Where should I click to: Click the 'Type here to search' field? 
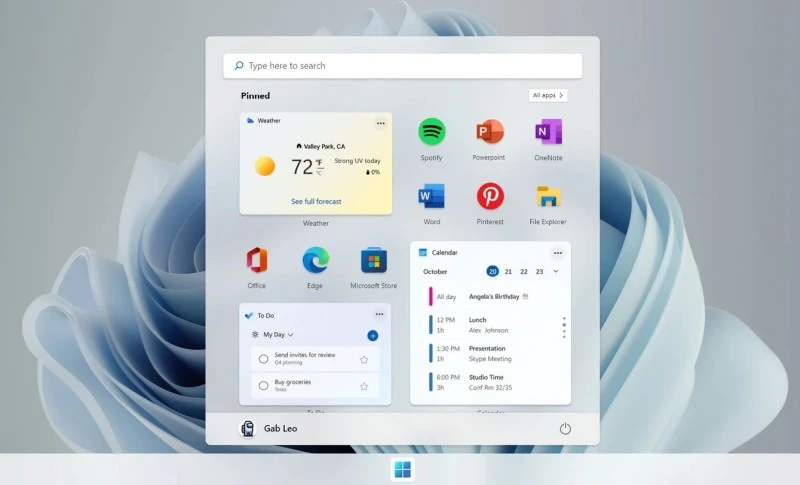pyautogui.click(x=402, y=66)
